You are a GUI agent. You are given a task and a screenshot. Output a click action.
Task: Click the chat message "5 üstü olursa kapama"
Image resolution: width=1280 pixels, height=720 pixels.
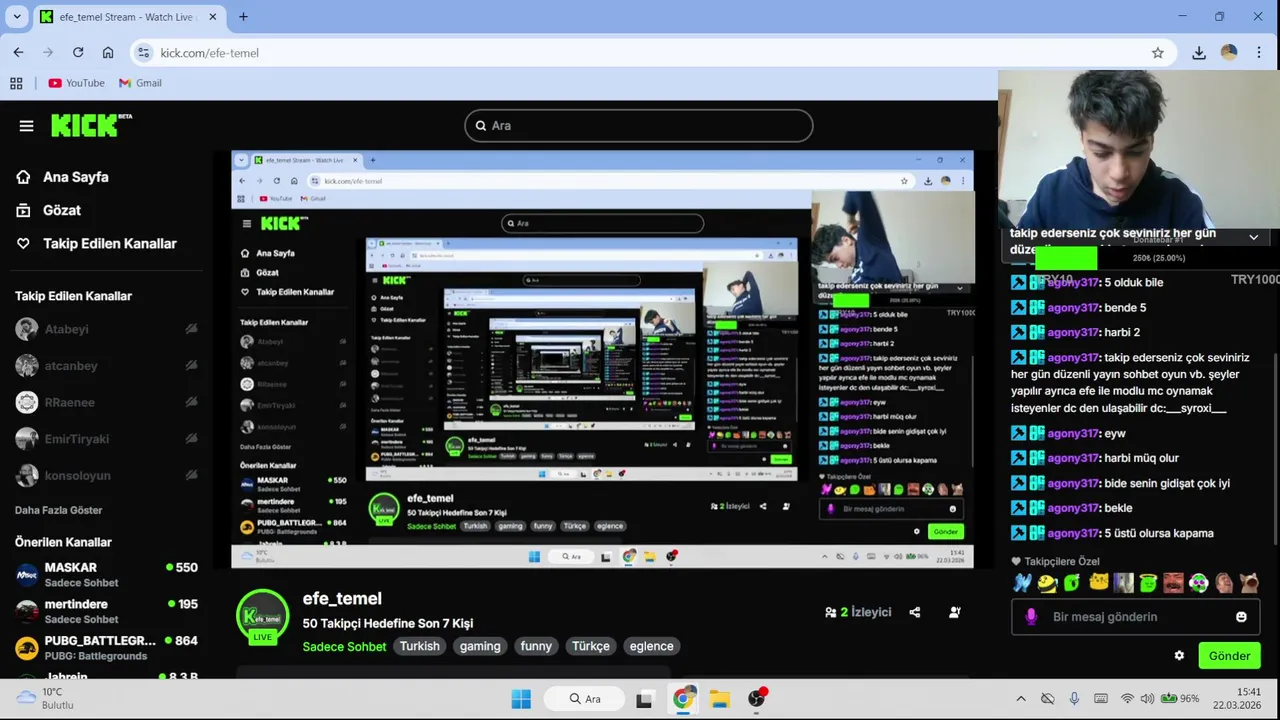[1159, 533]
